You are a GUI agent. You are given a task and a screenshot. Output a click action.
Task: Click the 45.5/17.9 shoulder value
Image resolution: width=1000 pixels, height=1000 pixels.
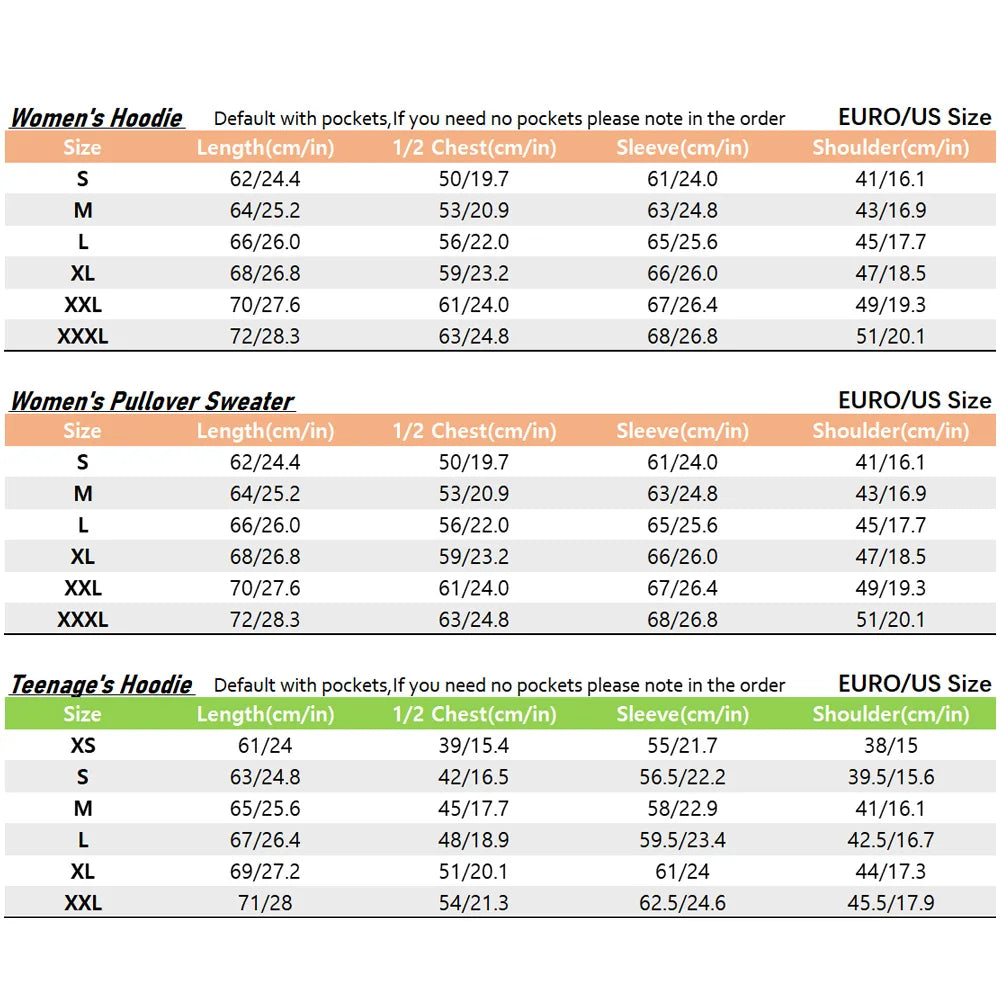click(890, 903)
